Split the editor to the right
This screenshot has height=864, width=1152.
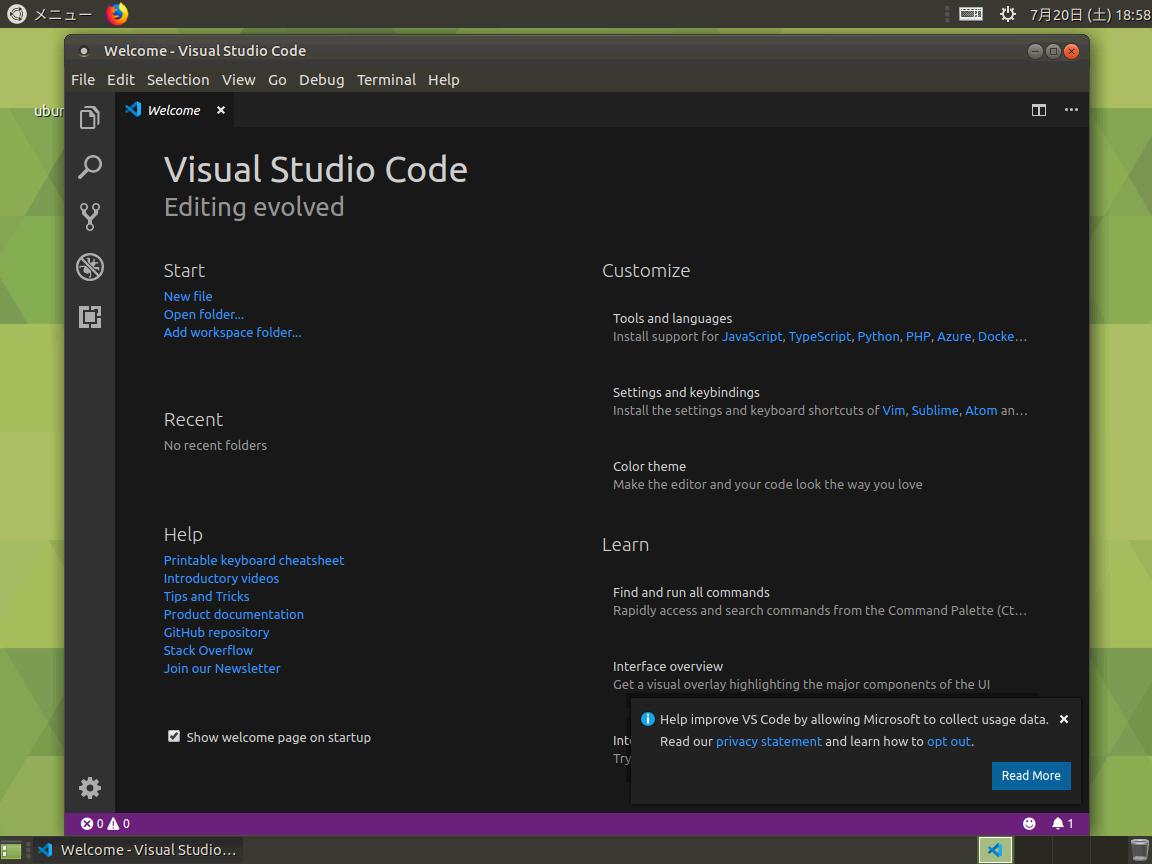pyautogui.click(x=1039, y=110)
